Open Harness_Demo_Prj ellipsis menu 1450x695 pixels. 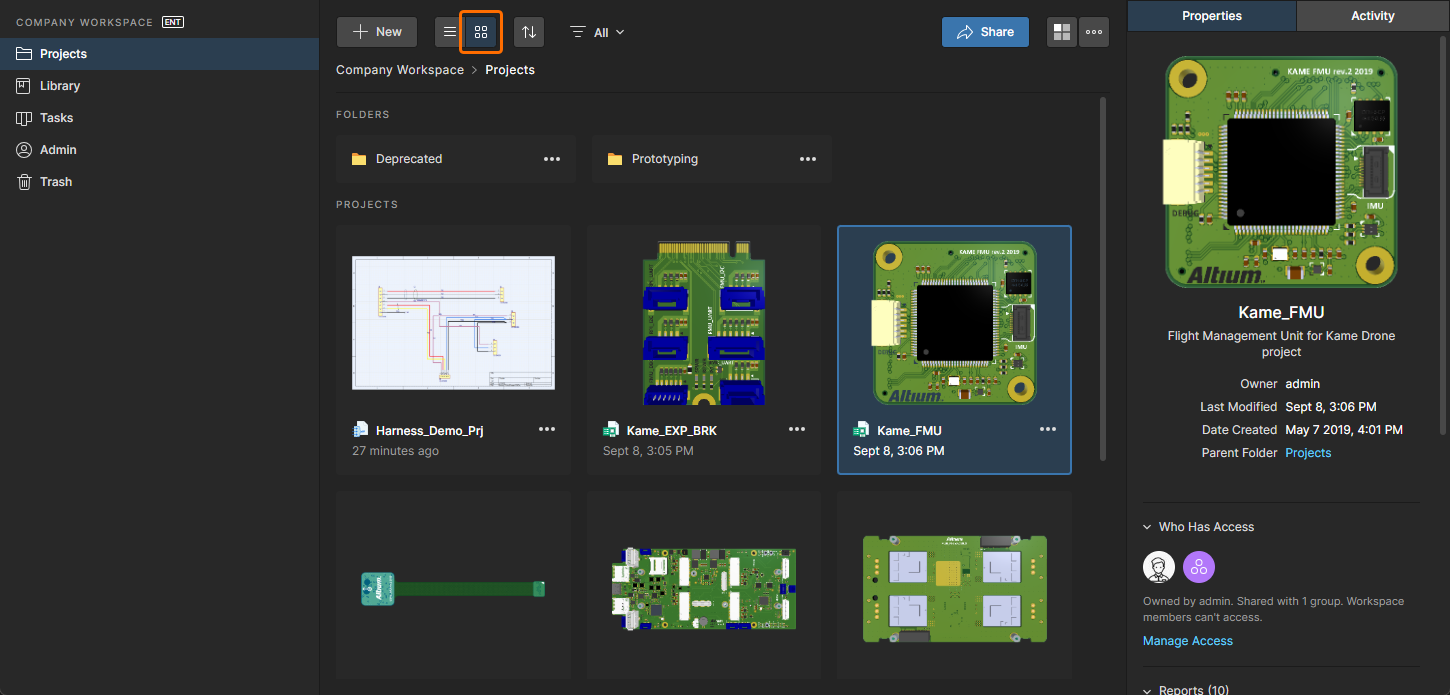point(547,429)
